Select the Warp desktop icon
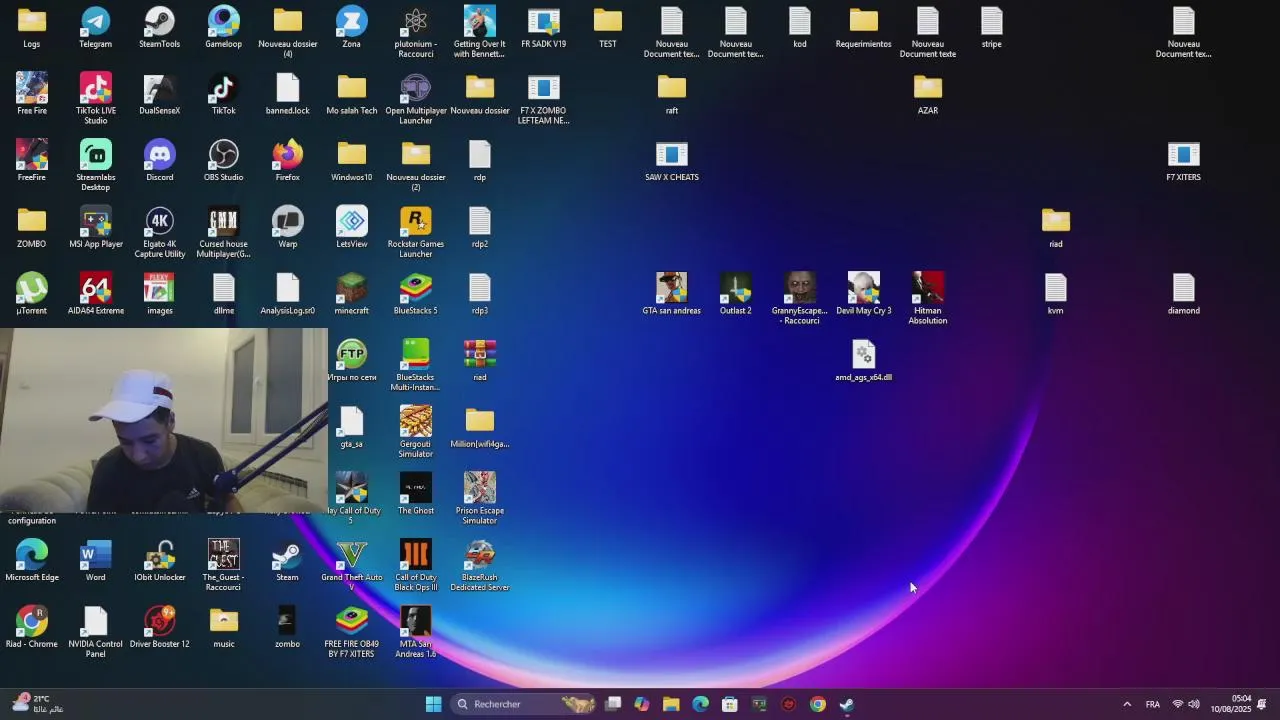Image resolution: width=1280 pixels, height=720 pixels. [x=288, y=227]
